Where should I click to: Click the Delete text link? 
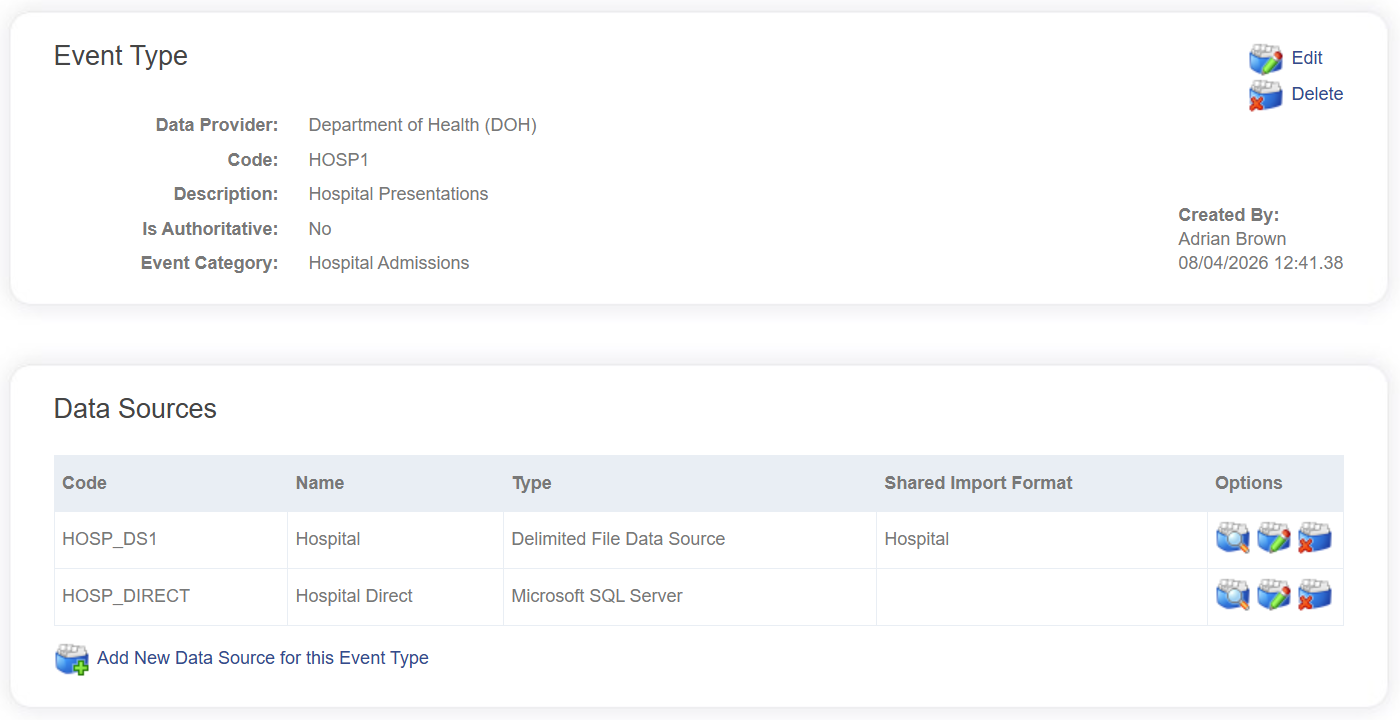coord(1317,94)
